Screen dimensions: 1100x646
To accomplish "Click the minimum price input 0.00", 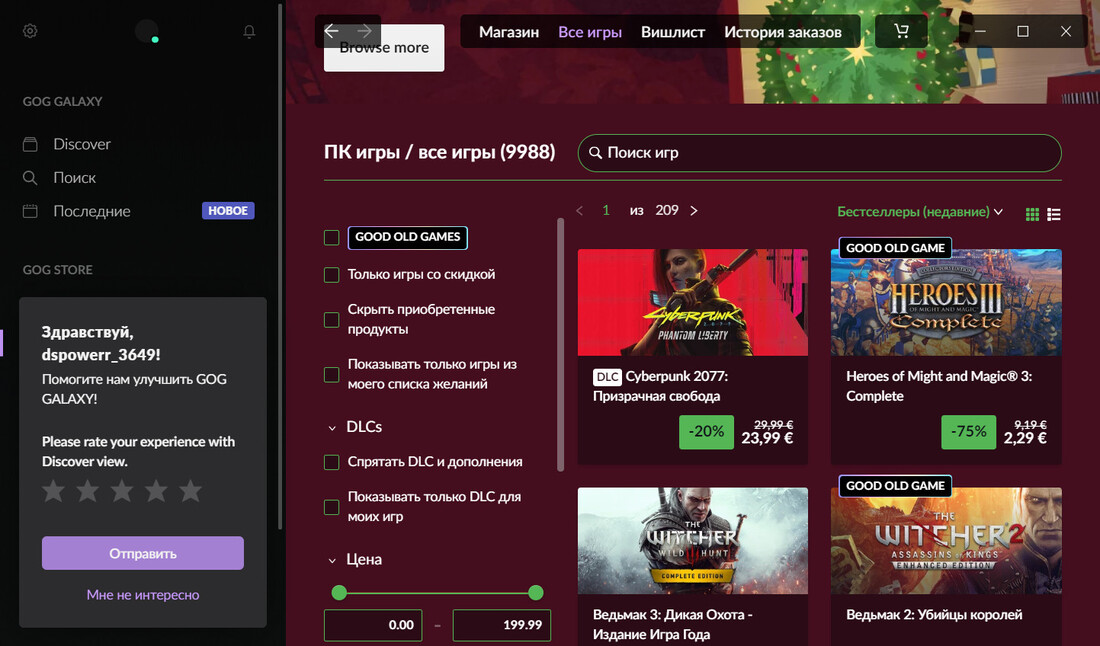I will click(373, 625).
